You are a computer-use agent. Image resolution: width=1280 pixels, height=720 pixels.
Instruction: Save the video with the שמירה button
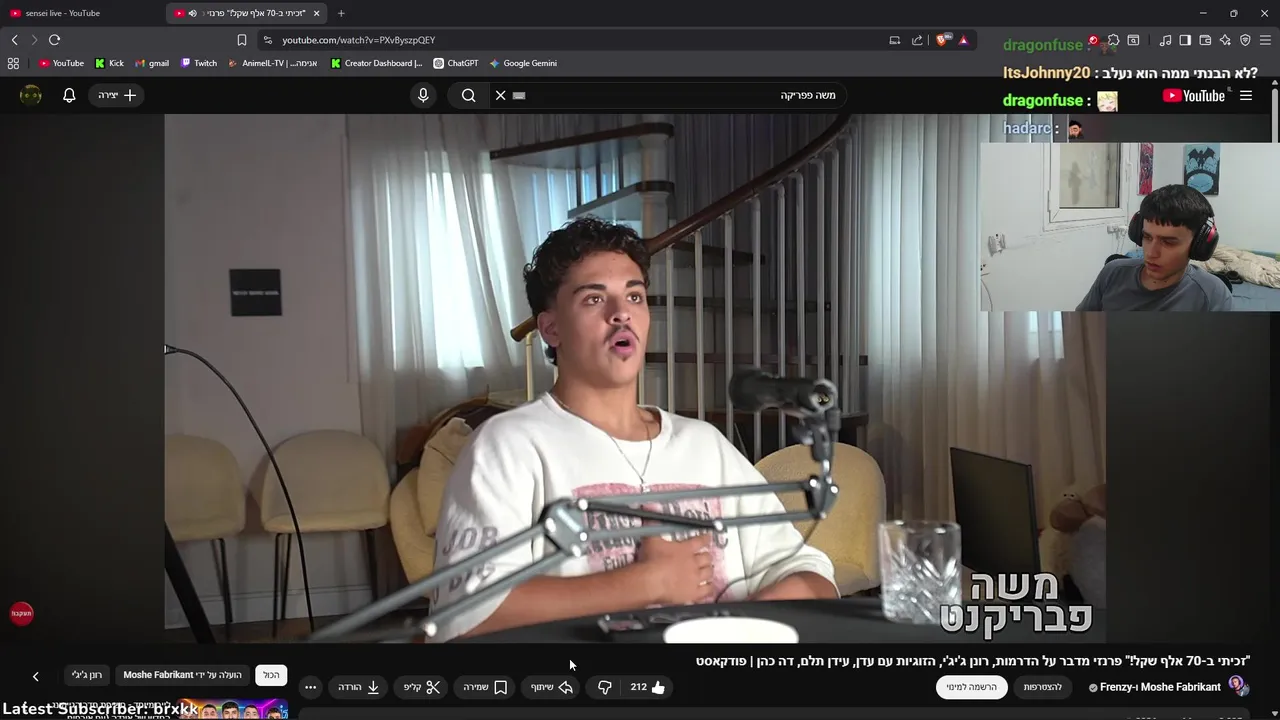click(486, 687)
